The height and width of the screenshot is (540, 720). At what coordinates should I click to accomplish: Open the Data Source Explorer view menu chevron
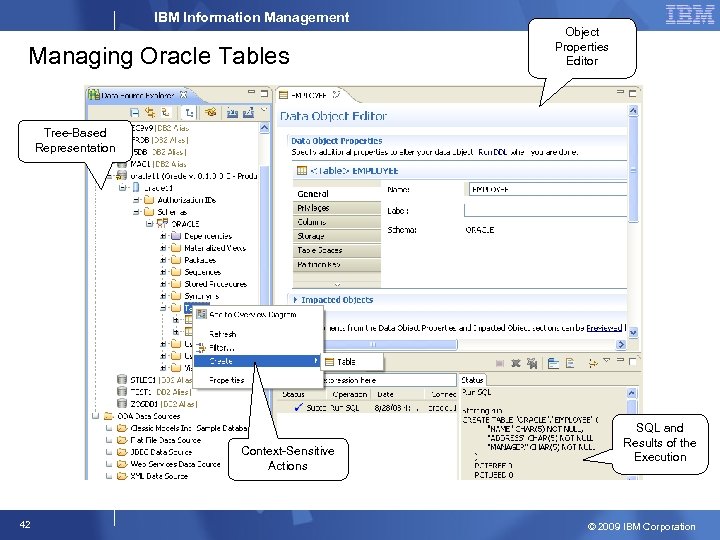pyautogui.click(x=263, y=110)
